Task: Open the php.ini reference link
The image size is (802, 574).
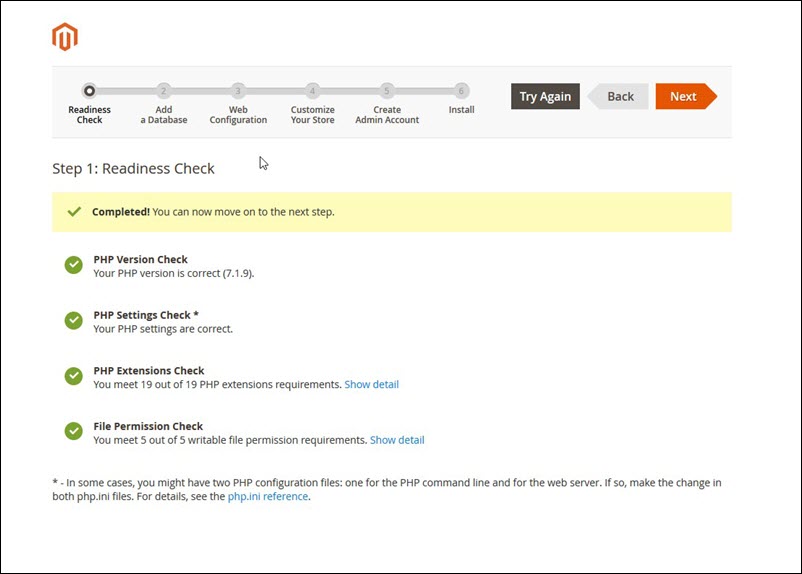Action: point(268,496)
